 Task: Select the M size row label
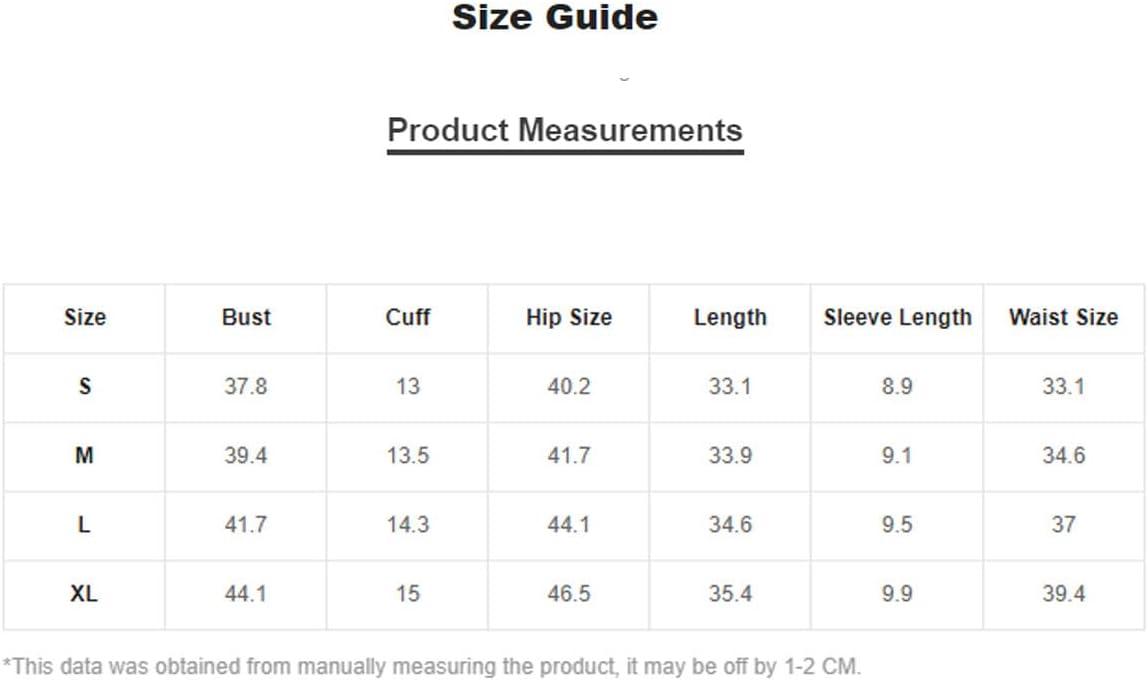(84, 455)
